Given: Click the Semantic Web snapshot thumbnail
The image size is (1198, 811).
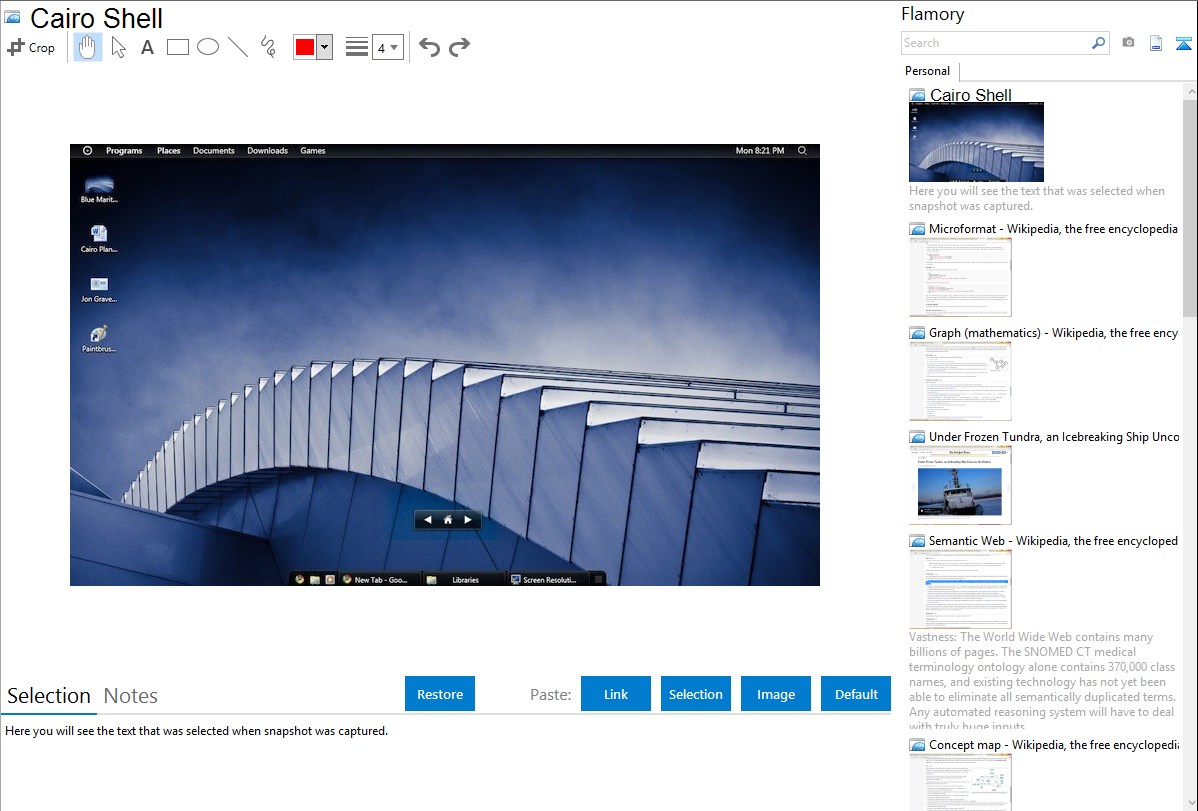Looking at the screenshot, I should (960, 589).
